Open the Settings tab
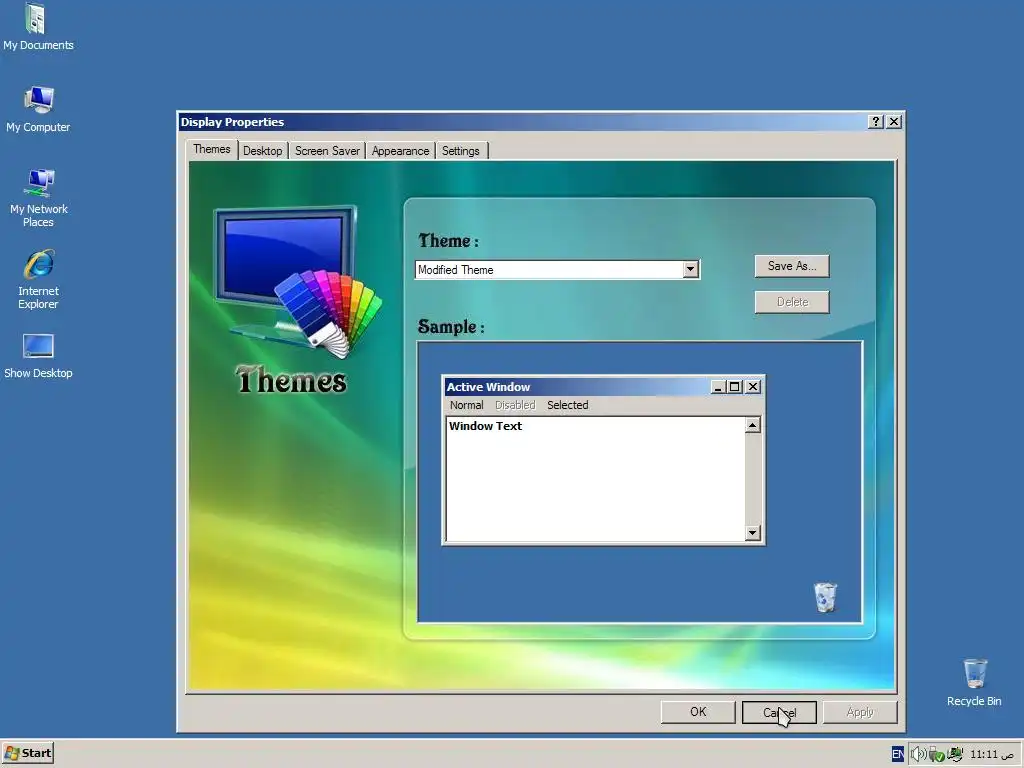This screenshot has height=768, width=1024. tap(460, 151)
